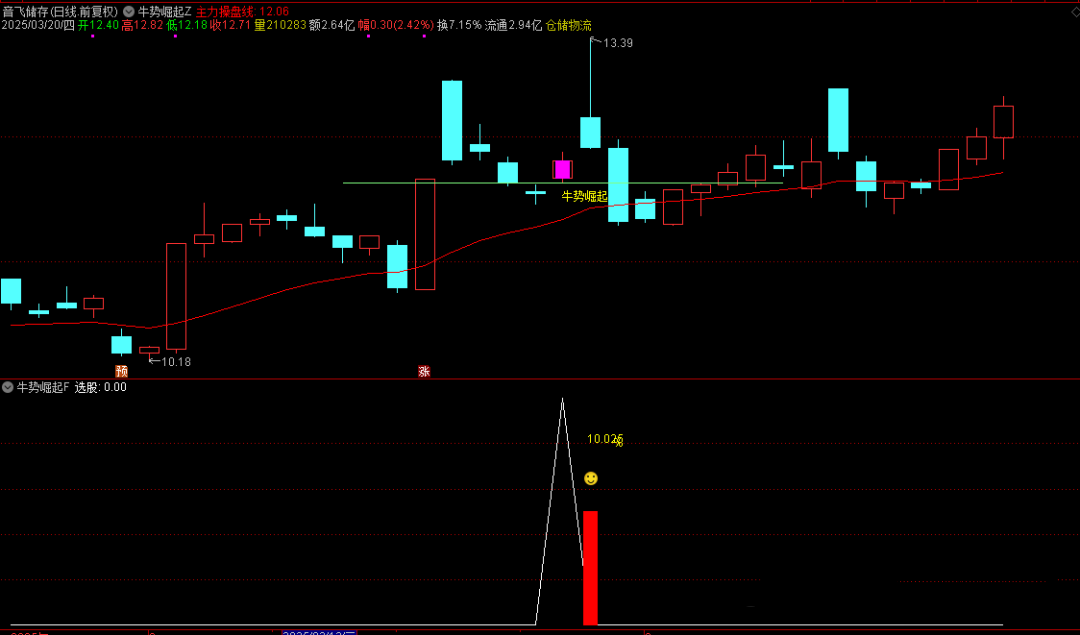Click the yellow smiley face signal icon
1080x635 pixels.
(591, 479)
